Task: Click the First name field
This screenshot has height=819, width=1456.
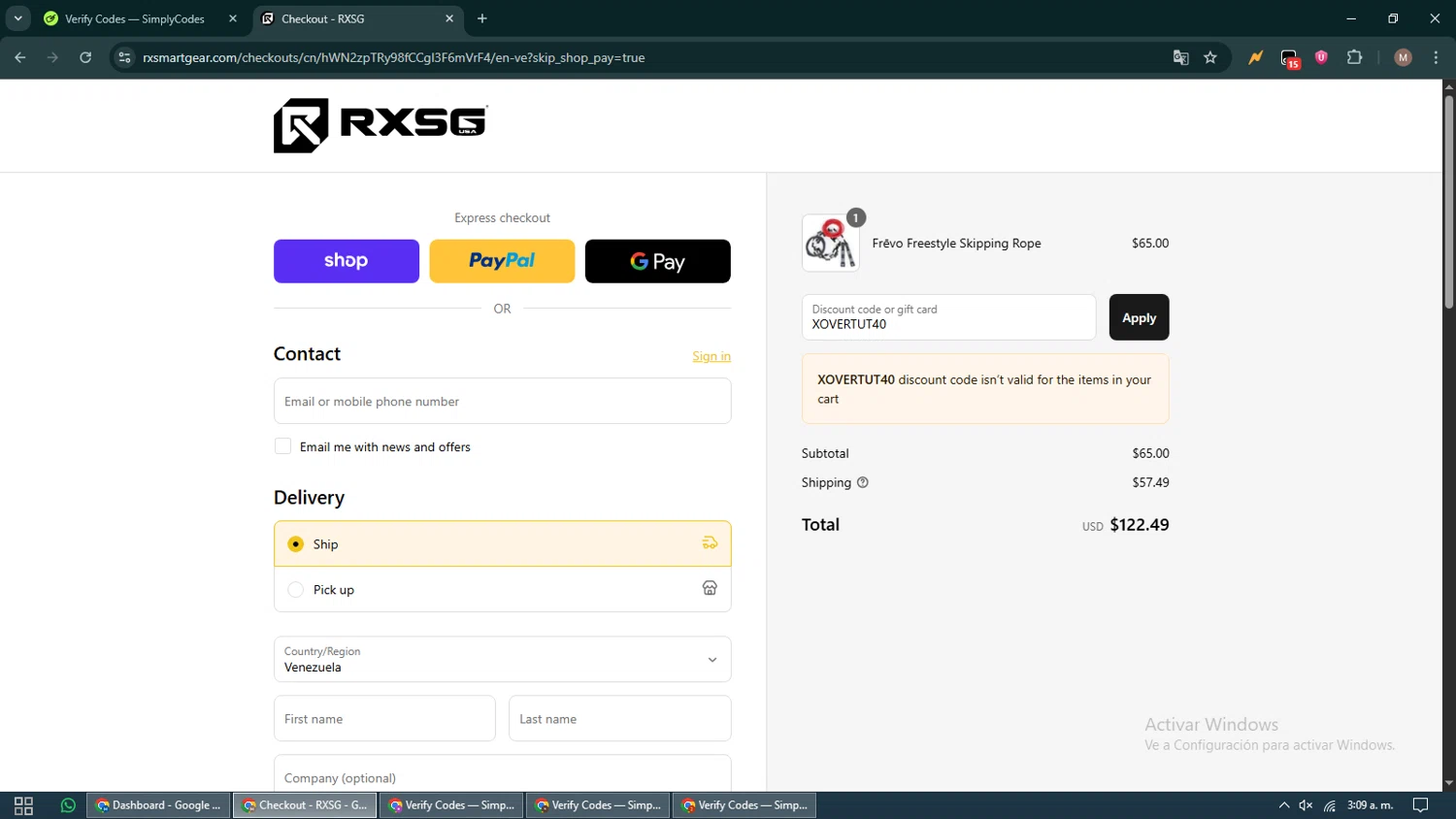Action: click(384, 718)
